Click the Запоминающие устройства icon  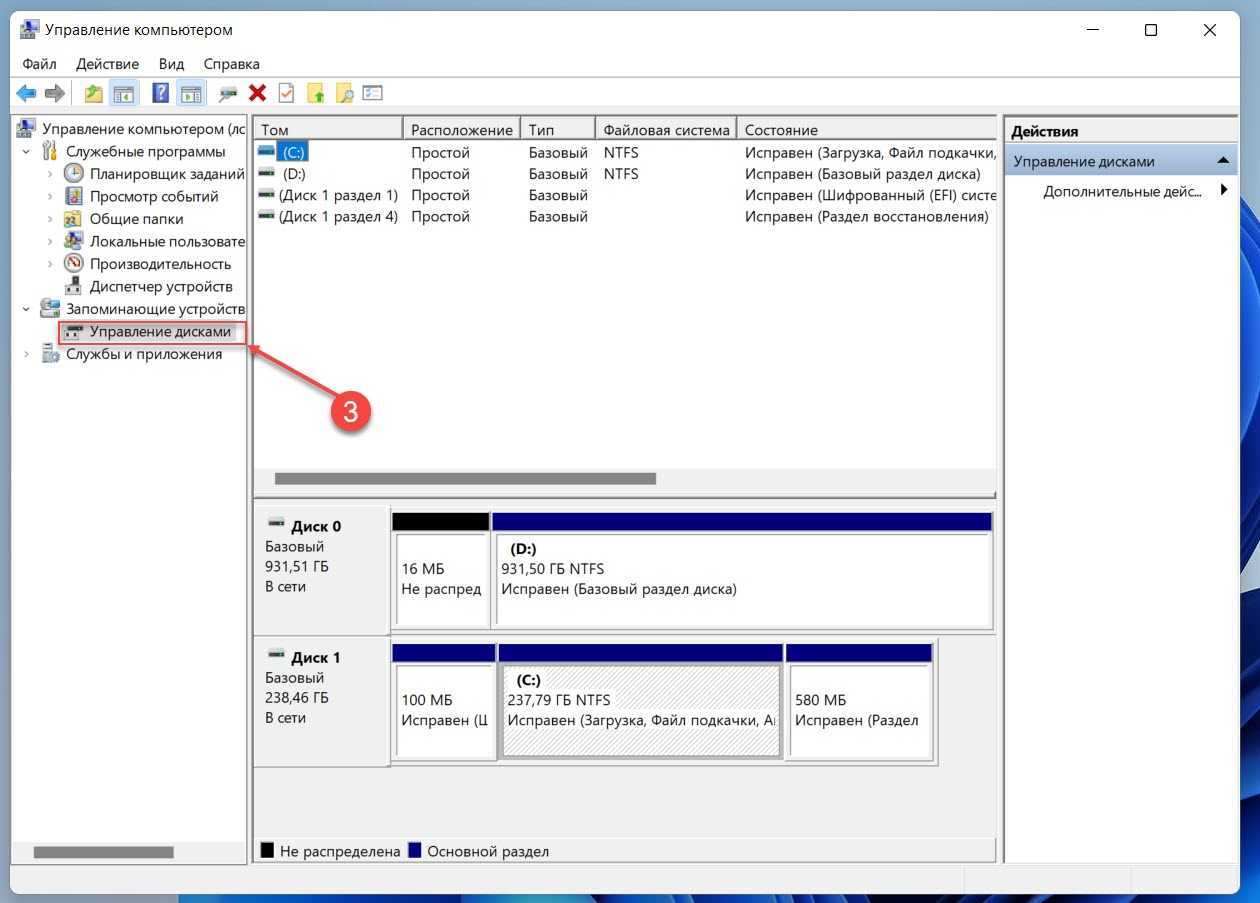coord(50,308)
